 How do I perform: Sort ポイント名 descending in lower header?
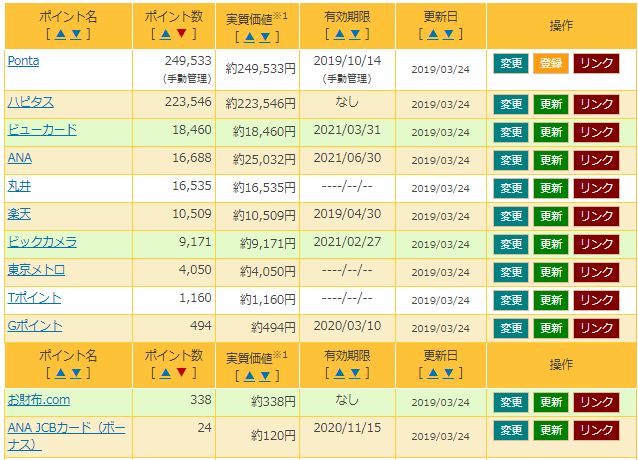click(76, 373)
